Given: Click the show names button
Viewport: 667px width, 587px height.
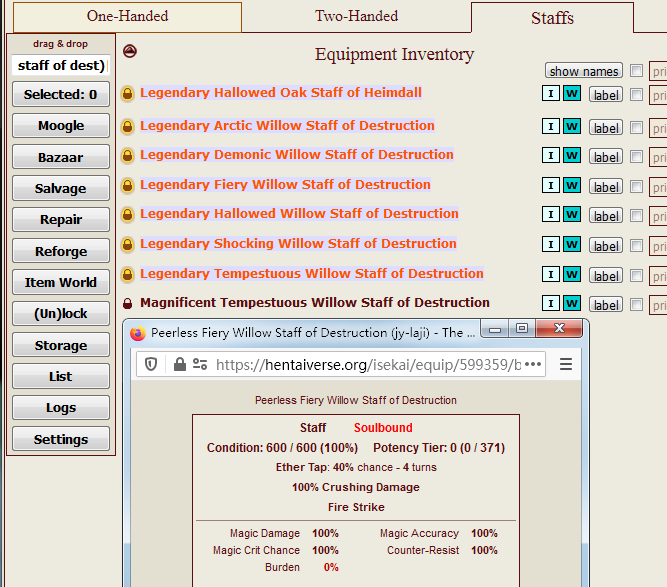Looking at the screenshot, I should [x=584, y=71].
